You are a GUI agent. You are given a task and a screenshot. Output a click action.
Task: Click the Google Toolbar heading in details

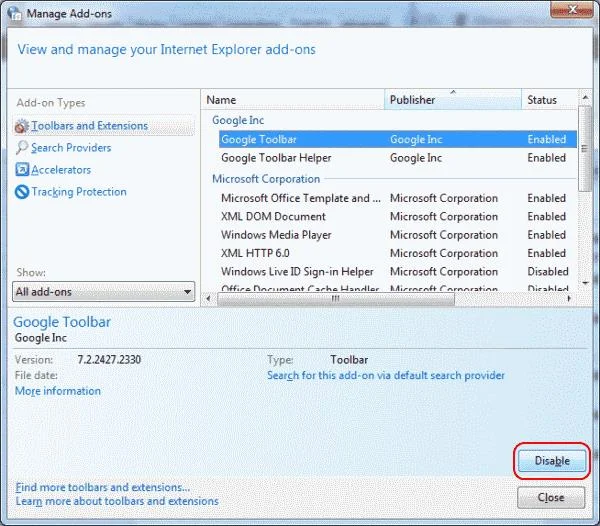pos(62,322)
